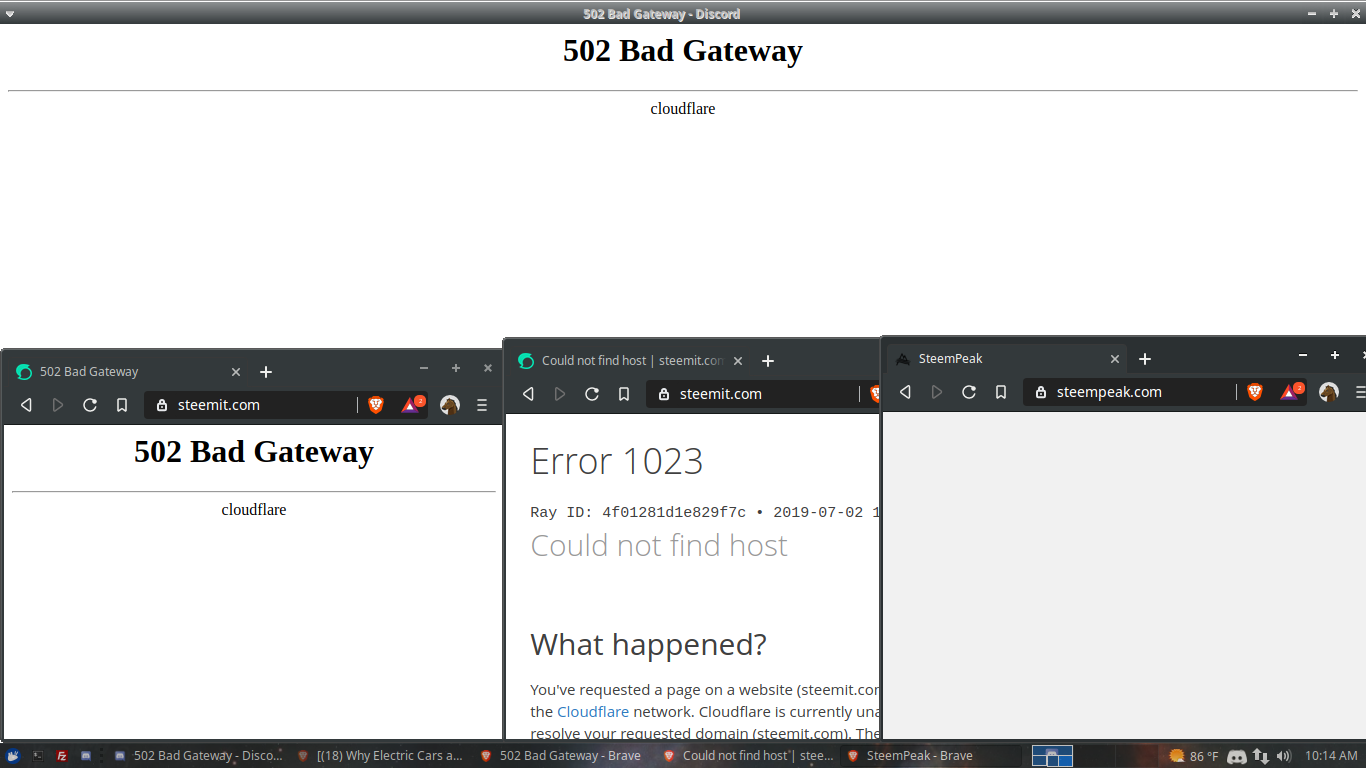Select the Could not find host tab

point(630,361)
